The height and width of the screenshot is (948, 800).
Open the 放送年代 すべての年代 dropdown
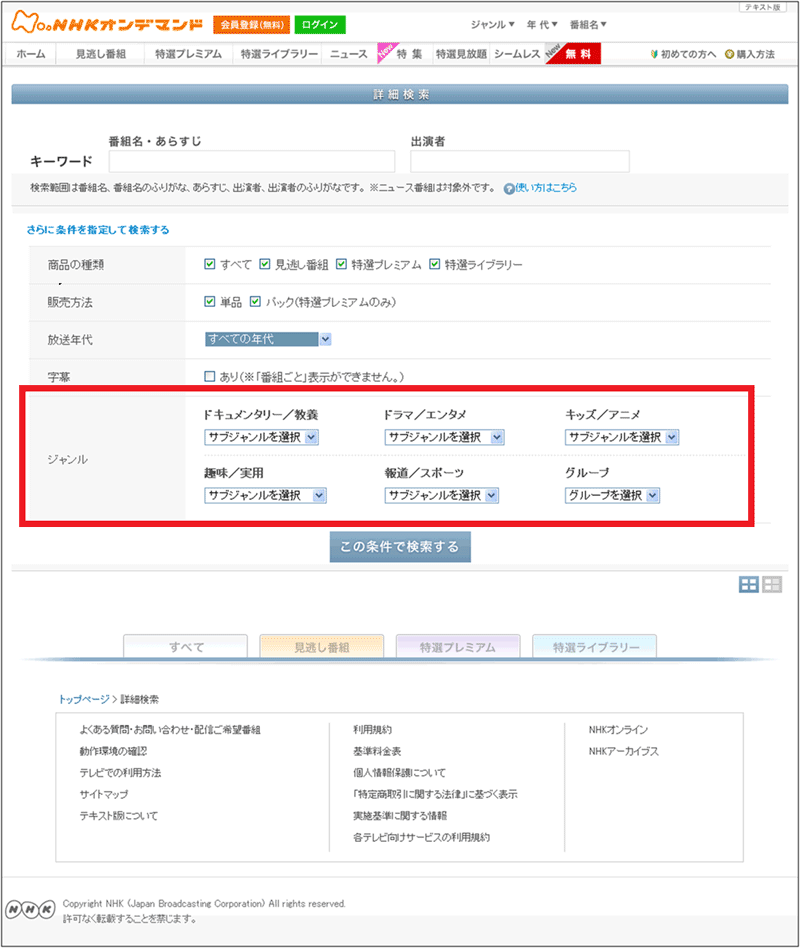click(268, 339)
